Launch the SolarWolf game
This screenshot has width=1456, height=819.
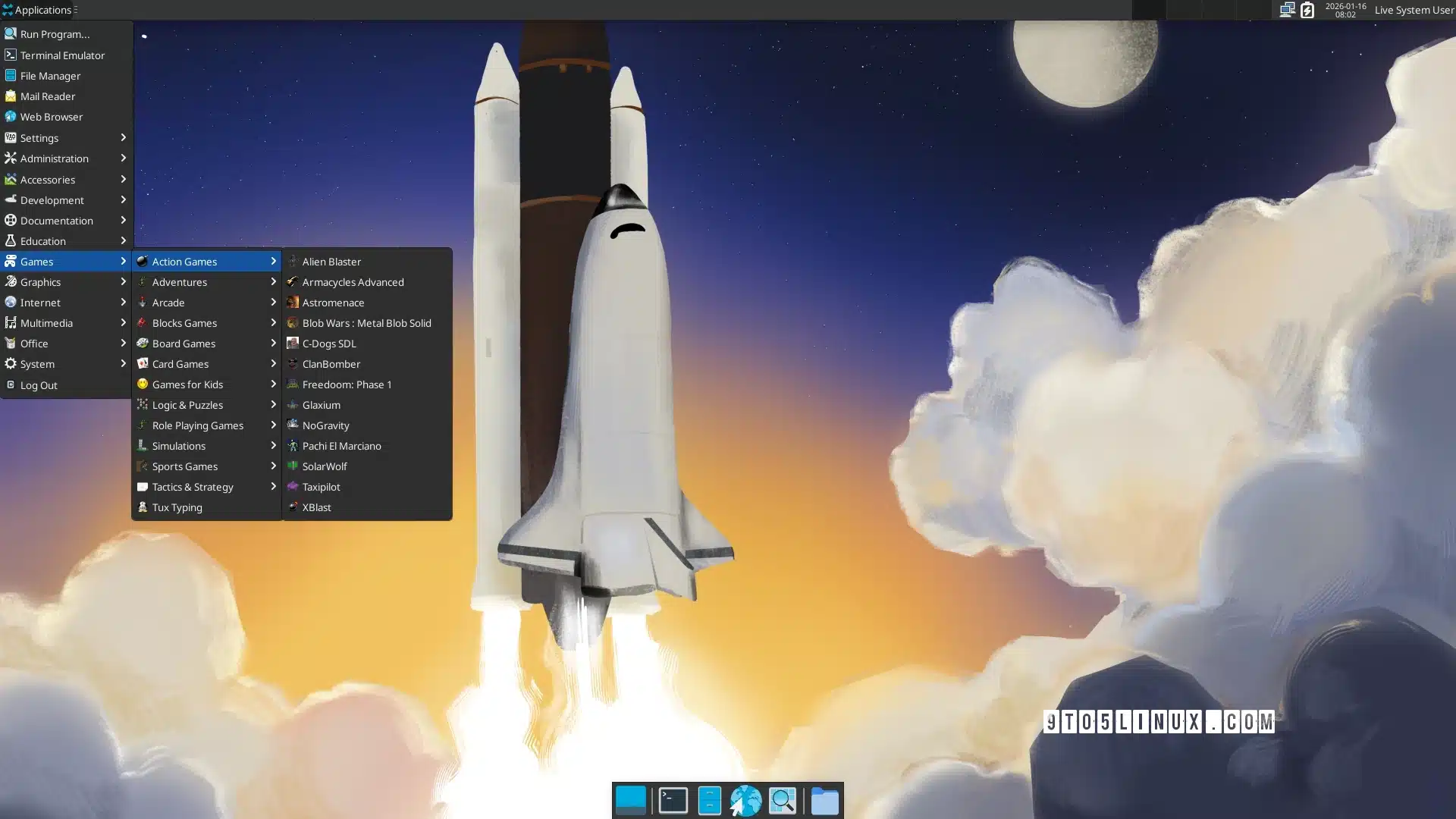(325, 466)
